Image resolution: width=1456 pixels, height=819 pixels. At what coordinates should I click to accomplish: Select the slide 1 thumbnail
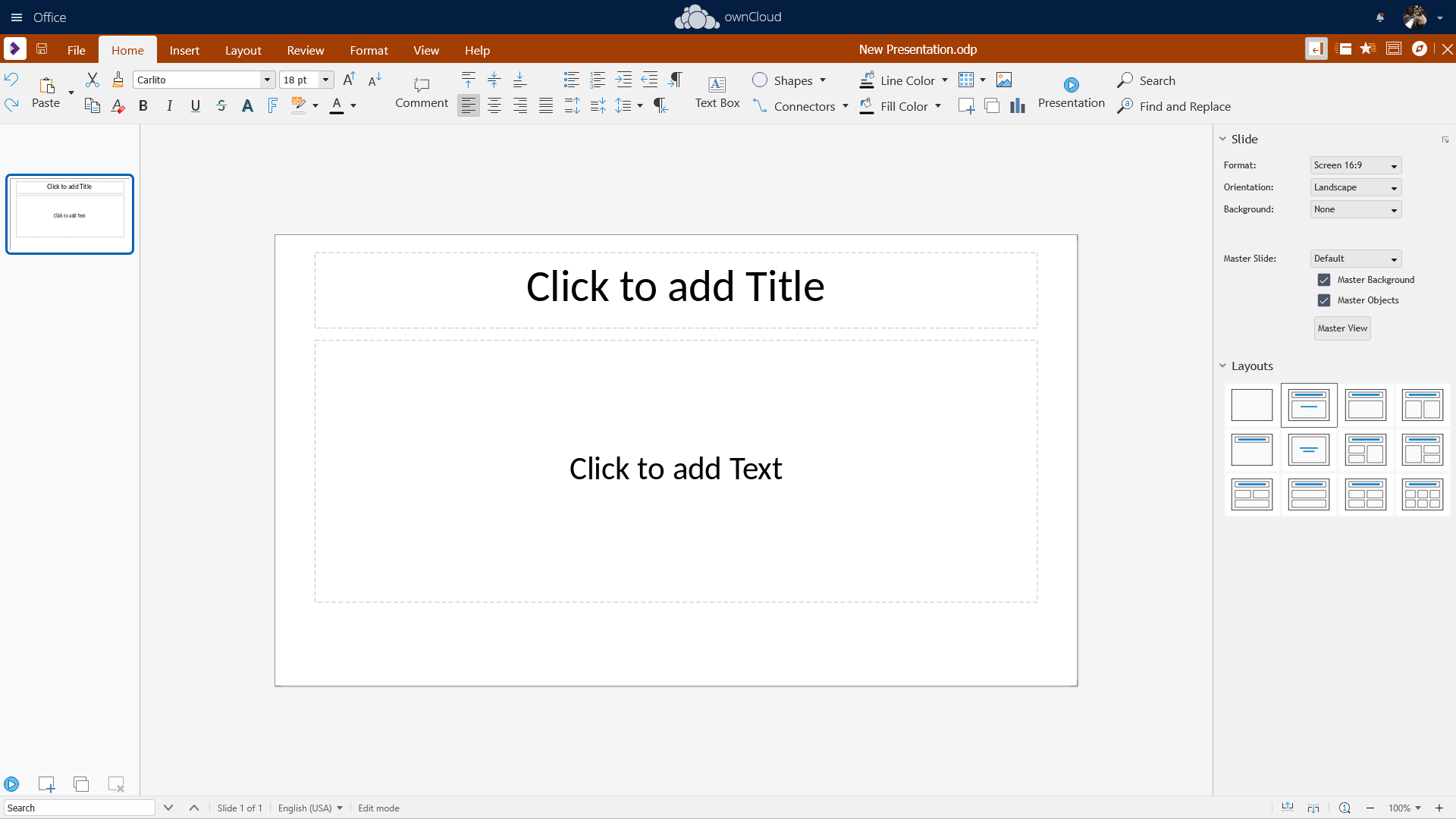(70, 214)
